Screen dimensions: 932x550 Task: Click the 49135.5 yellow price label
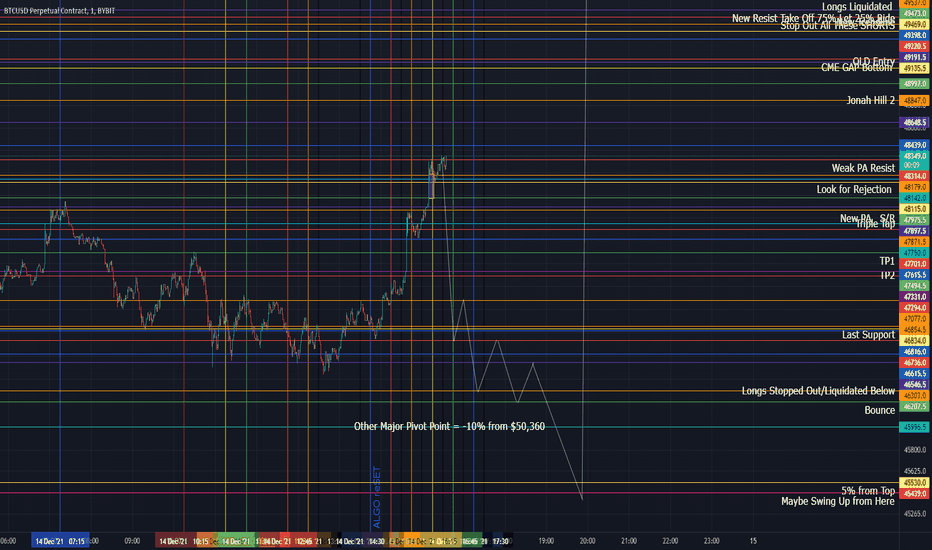click(914, 69)
